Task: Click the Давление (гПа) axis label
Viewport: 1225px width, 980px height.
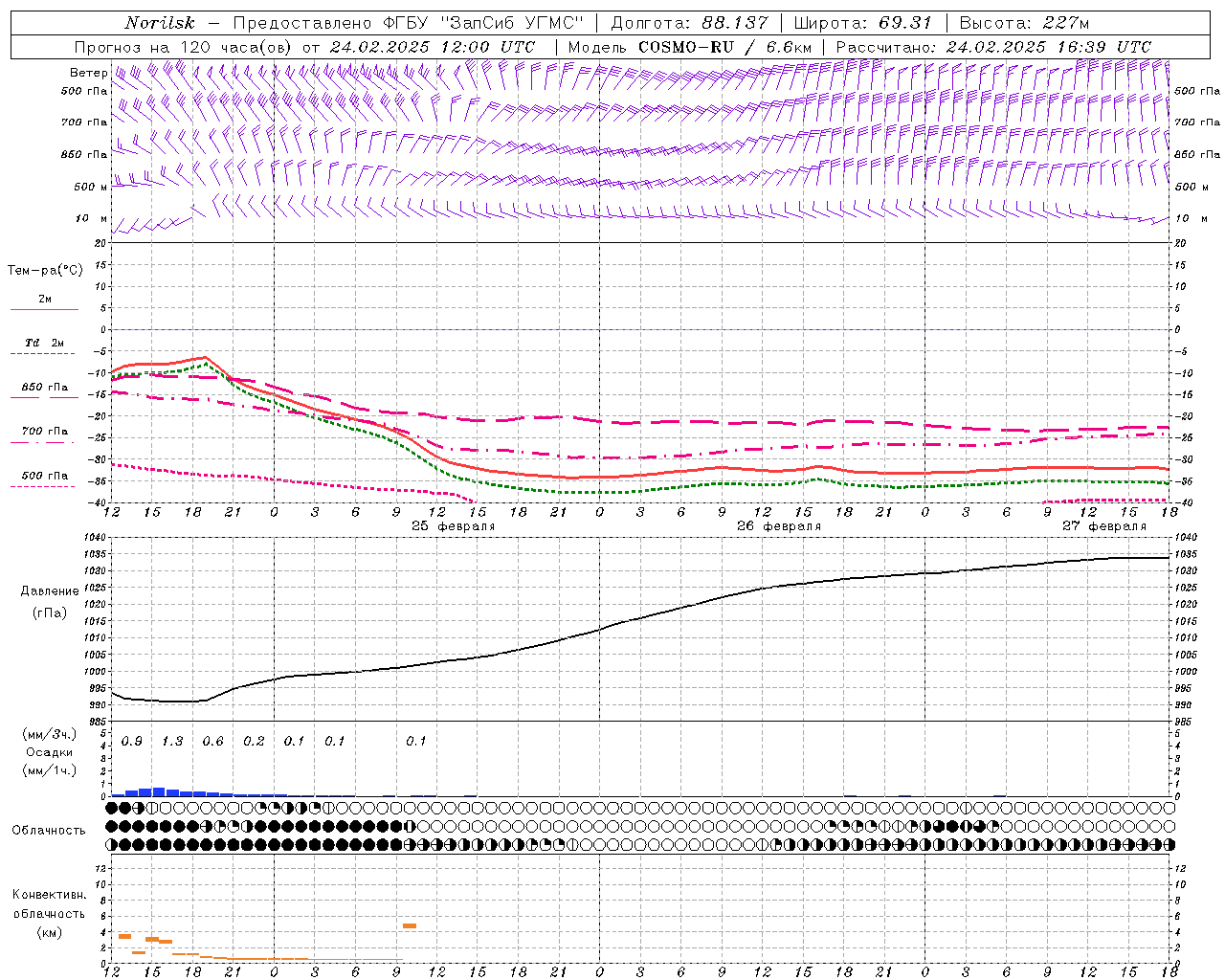Action: (x=49, y=602)
